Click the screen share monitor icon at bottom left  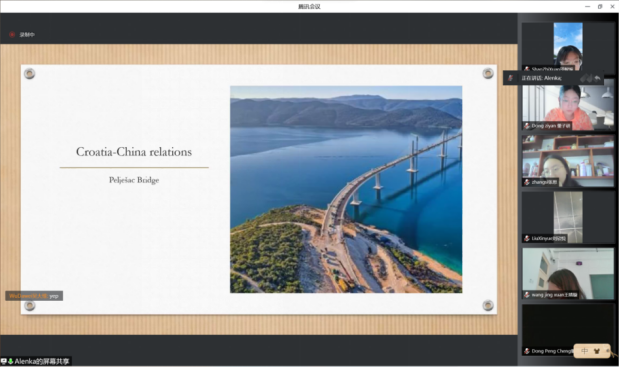(4, 361)
